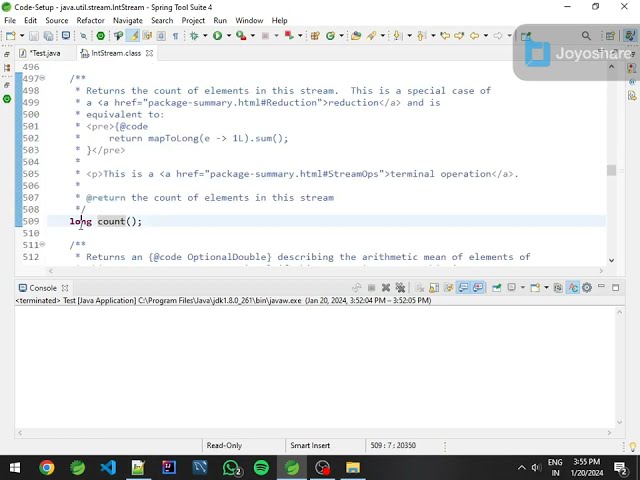Click the Pin Console icon
This screenshot has height=480, width=640.
click(496, 288)
